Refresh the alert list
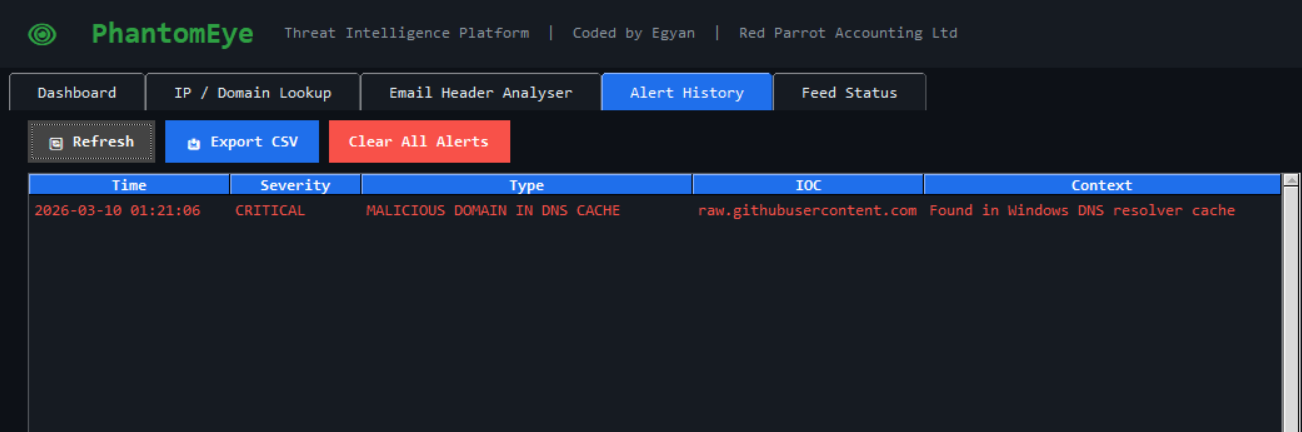The height and width of the screenshot is (432, 1302). tap(91, 142)
